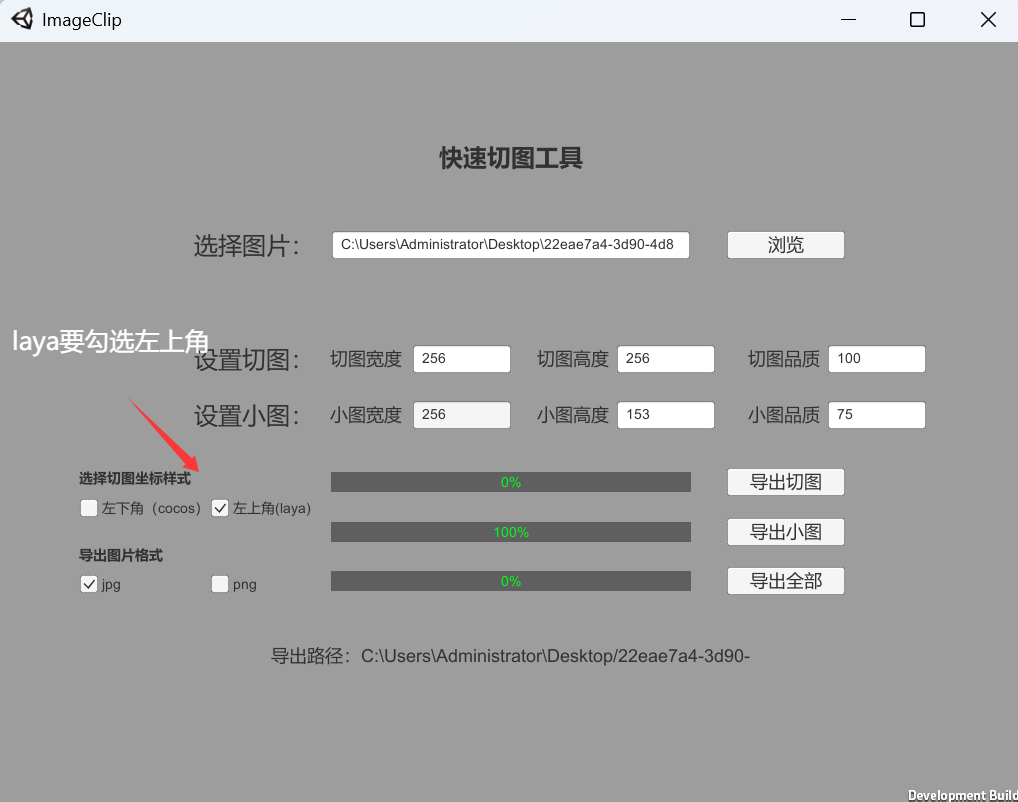Select the 切图品质 input field
Screen dimensions: 1018x802
click(876, 359)
